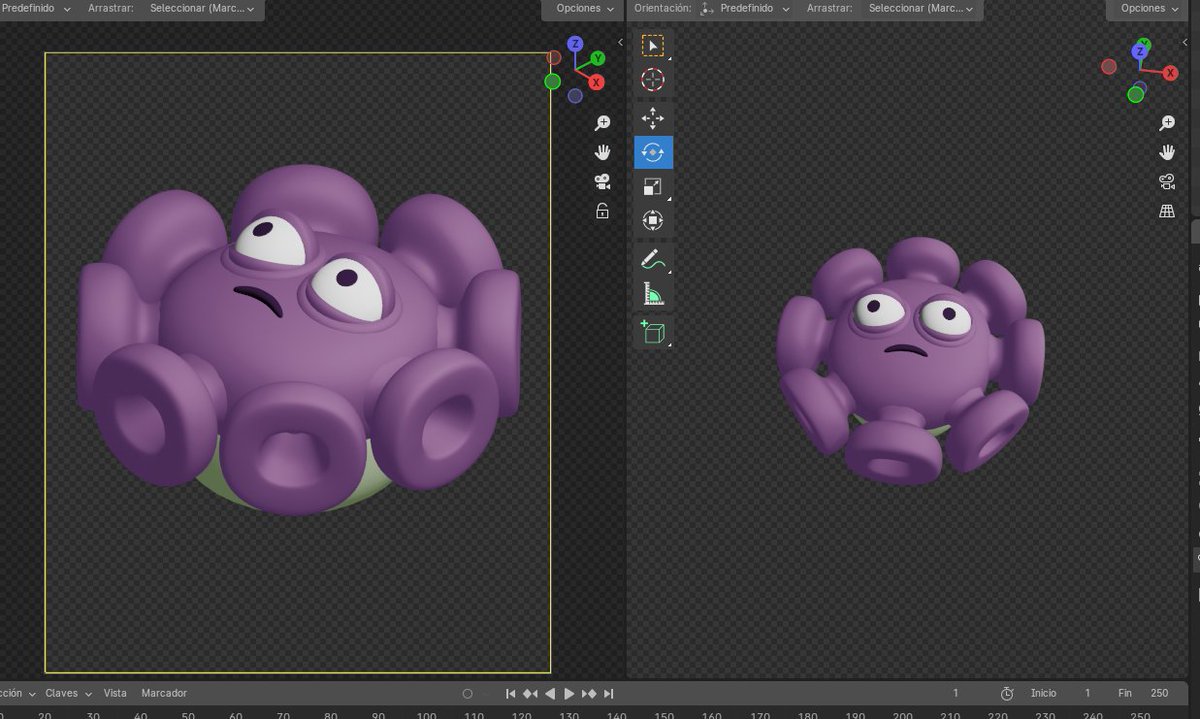
Task: Click the zoom magnifier in left viewport
Action: 602,123
